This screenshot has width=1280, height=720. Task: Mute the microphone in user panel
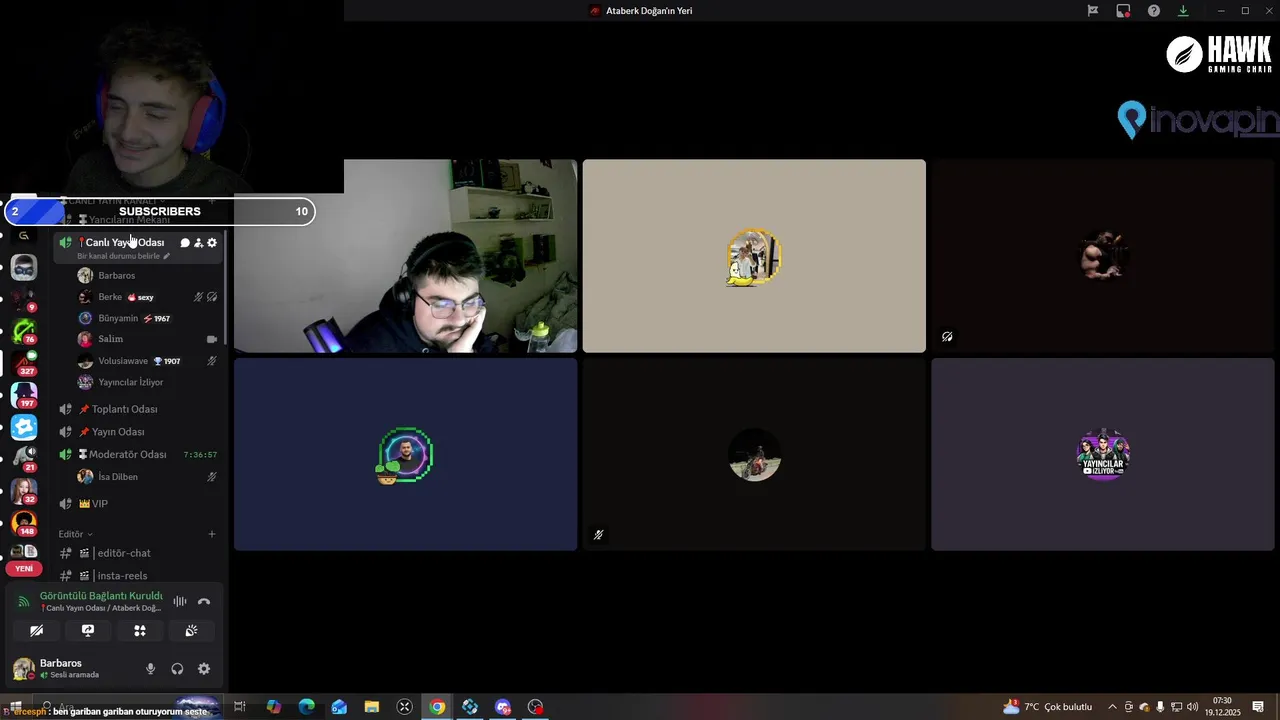pos(151,669)
